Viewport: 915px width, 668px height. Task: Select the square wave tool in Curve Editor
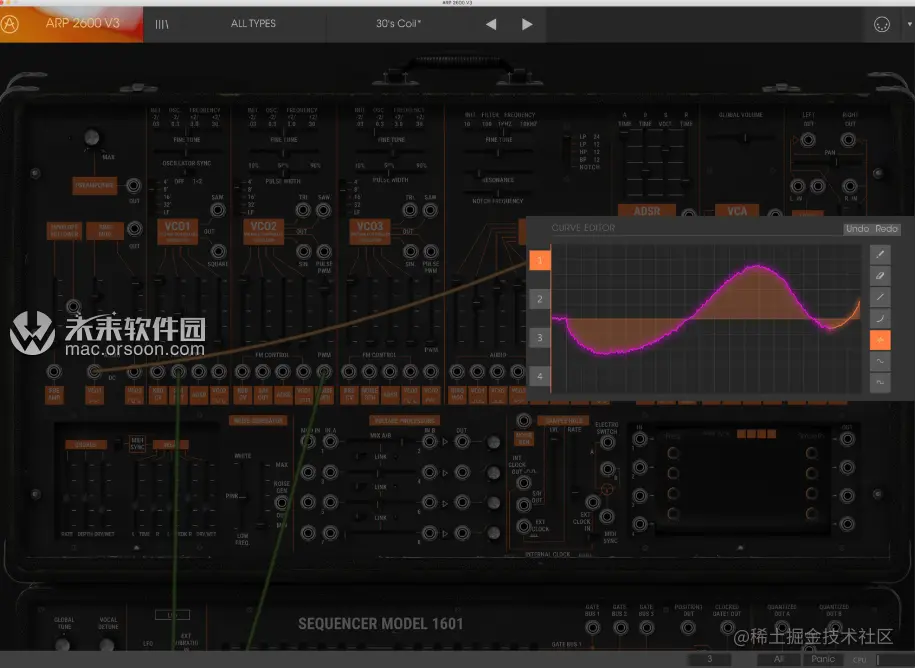click(x=880, y=382)
